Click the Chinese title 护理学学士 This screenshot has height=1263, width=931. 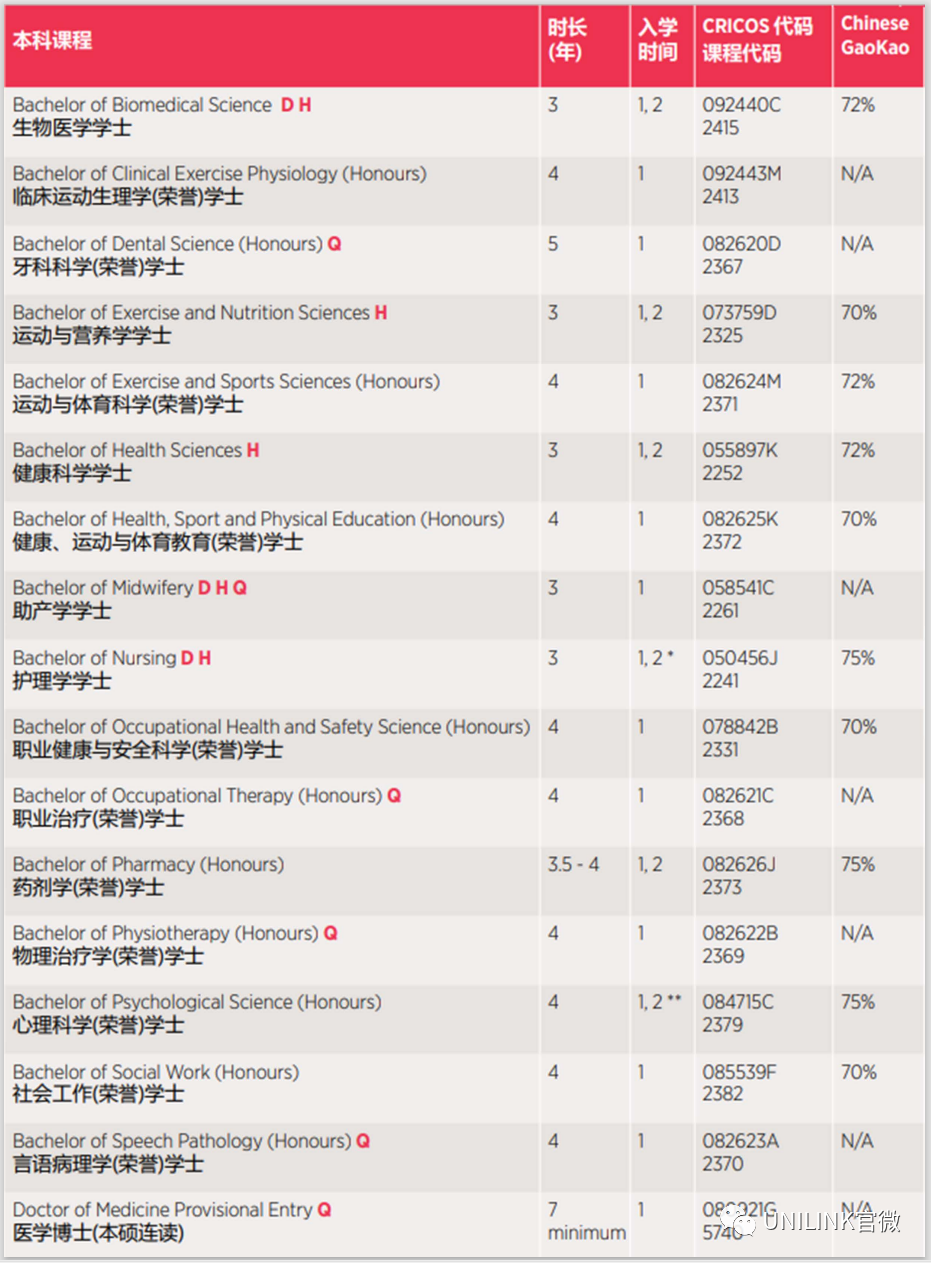click(x=62, y=682)
